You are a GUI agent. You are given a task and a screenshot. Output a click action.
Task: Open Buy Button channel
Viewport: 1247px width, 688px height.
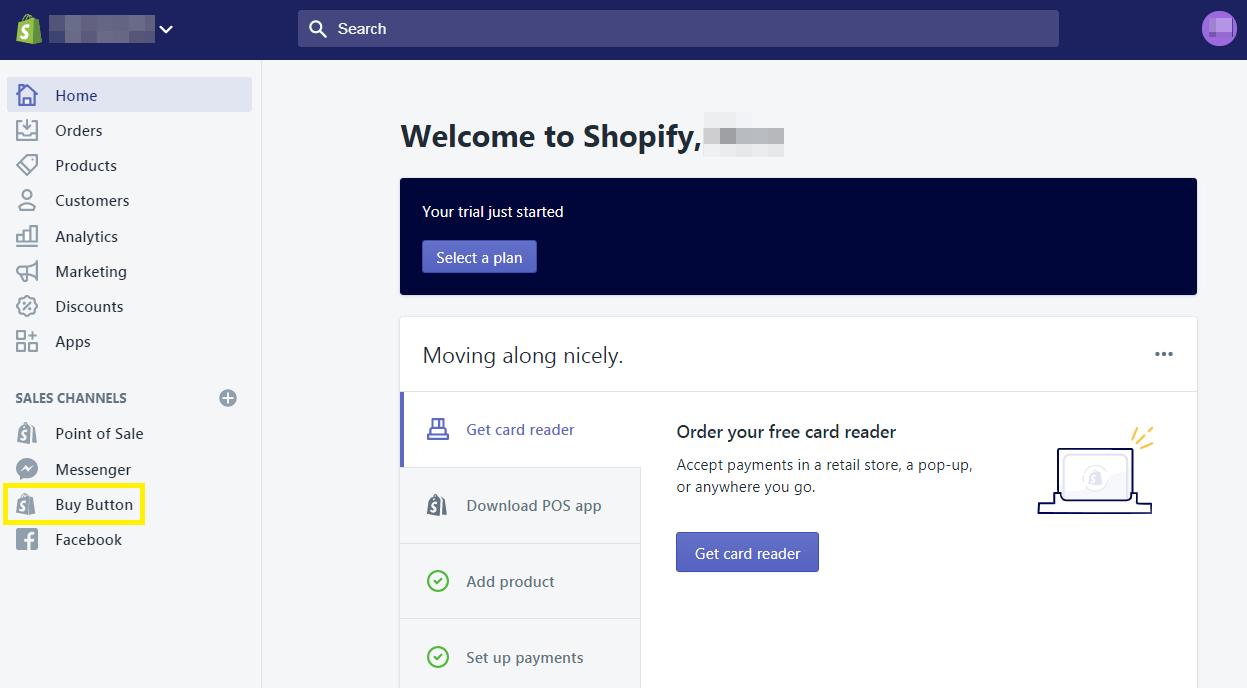click(94, 505)
